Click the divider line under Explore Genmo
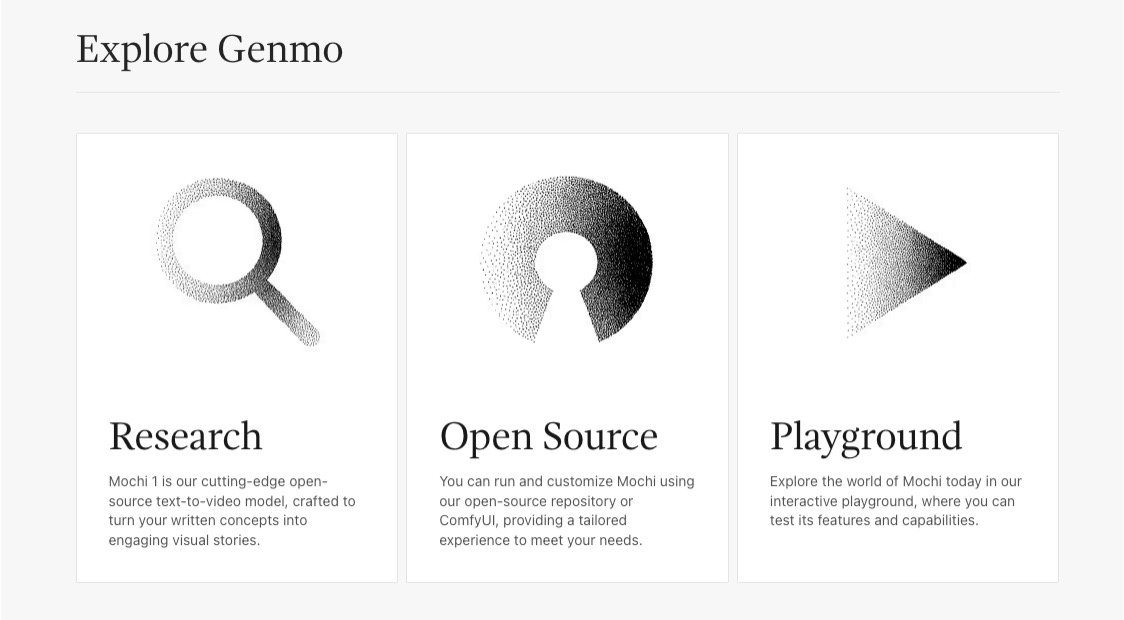The image size is (1124, 620). click(567, 92)
